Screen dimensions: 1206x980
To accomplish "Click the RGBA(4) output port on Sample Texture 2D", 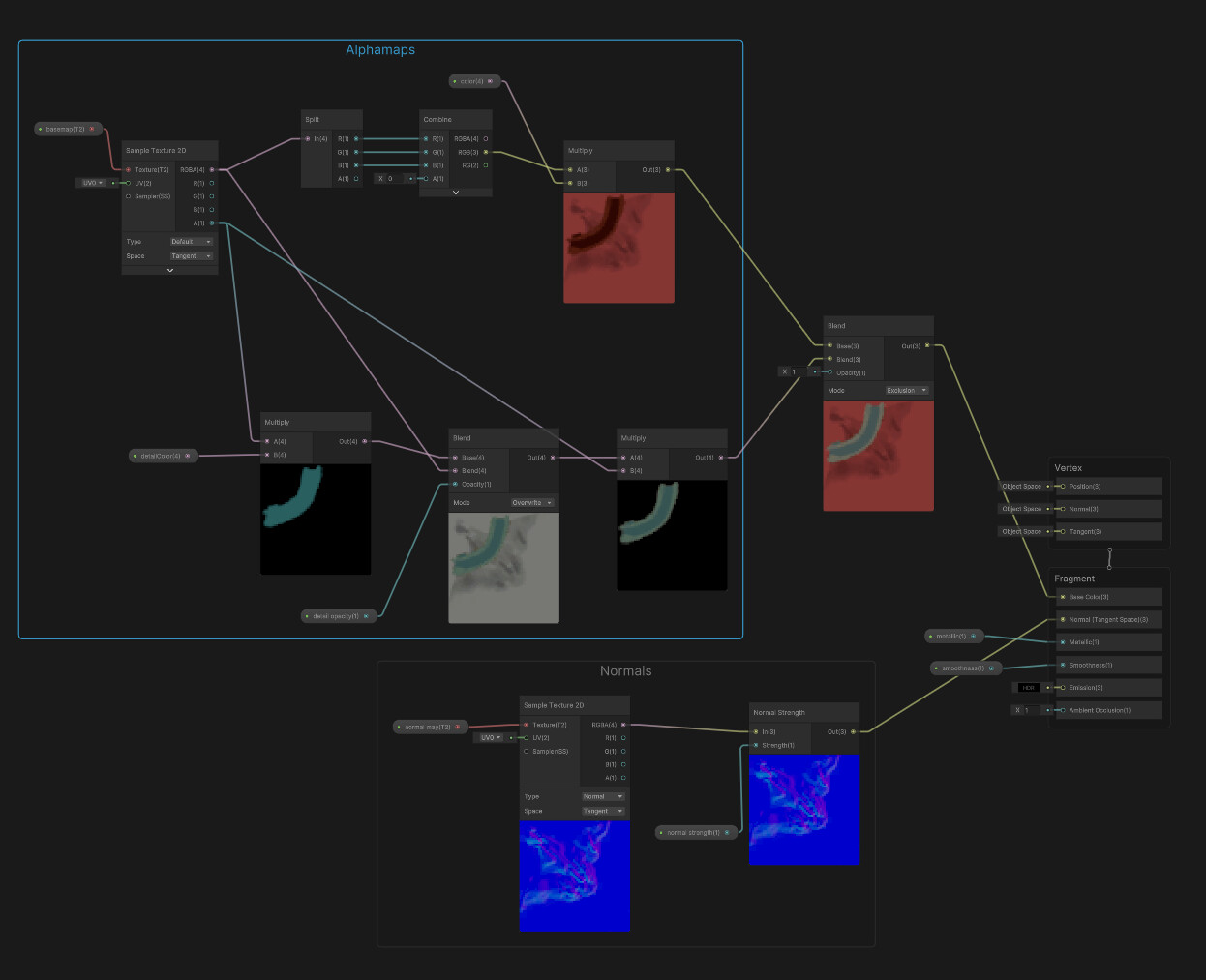I will coord(213,169).
